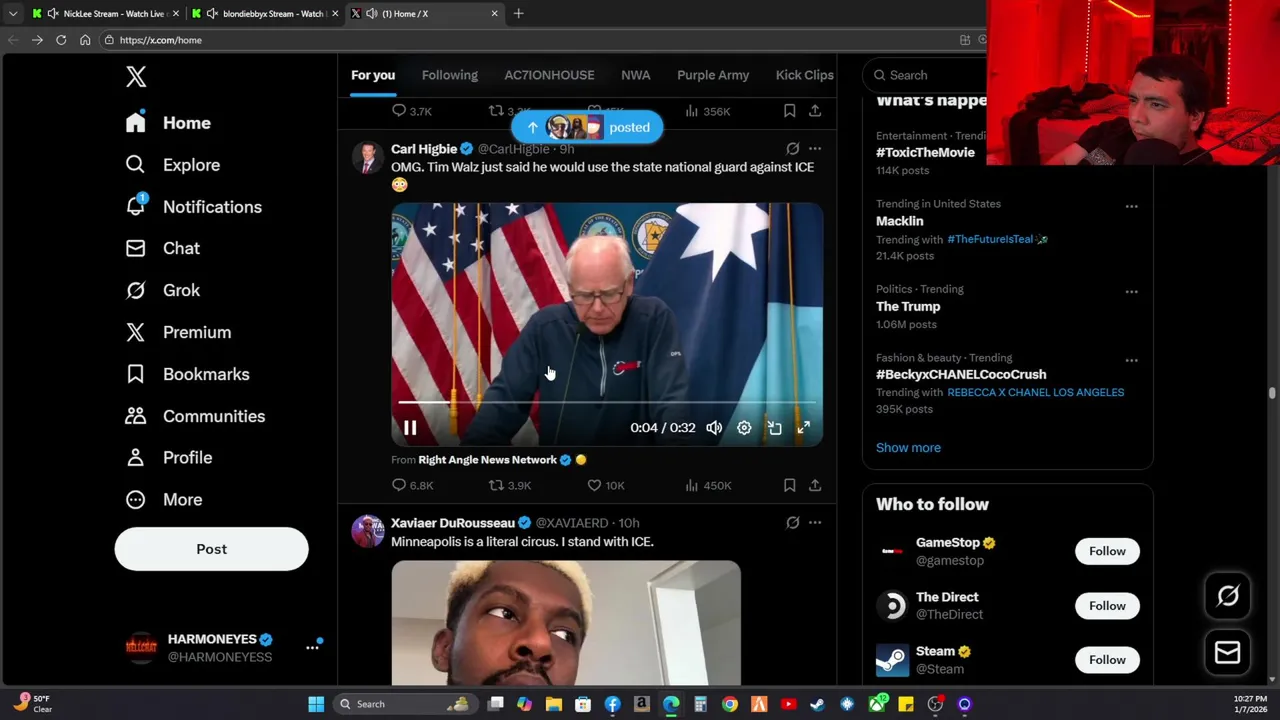Share Carl Higbie's post
Viewport: 1280px width, 720px height.
point(815,485)
